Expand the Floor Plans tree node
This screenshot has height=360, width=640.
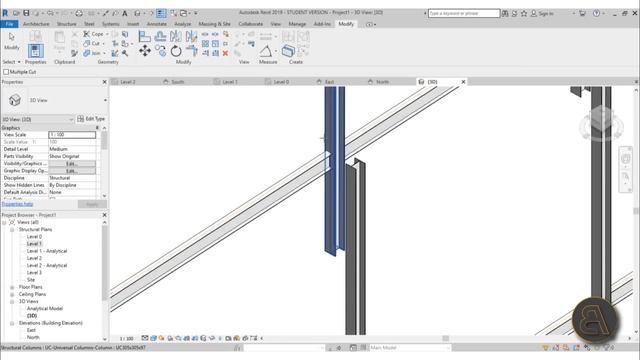12,287
